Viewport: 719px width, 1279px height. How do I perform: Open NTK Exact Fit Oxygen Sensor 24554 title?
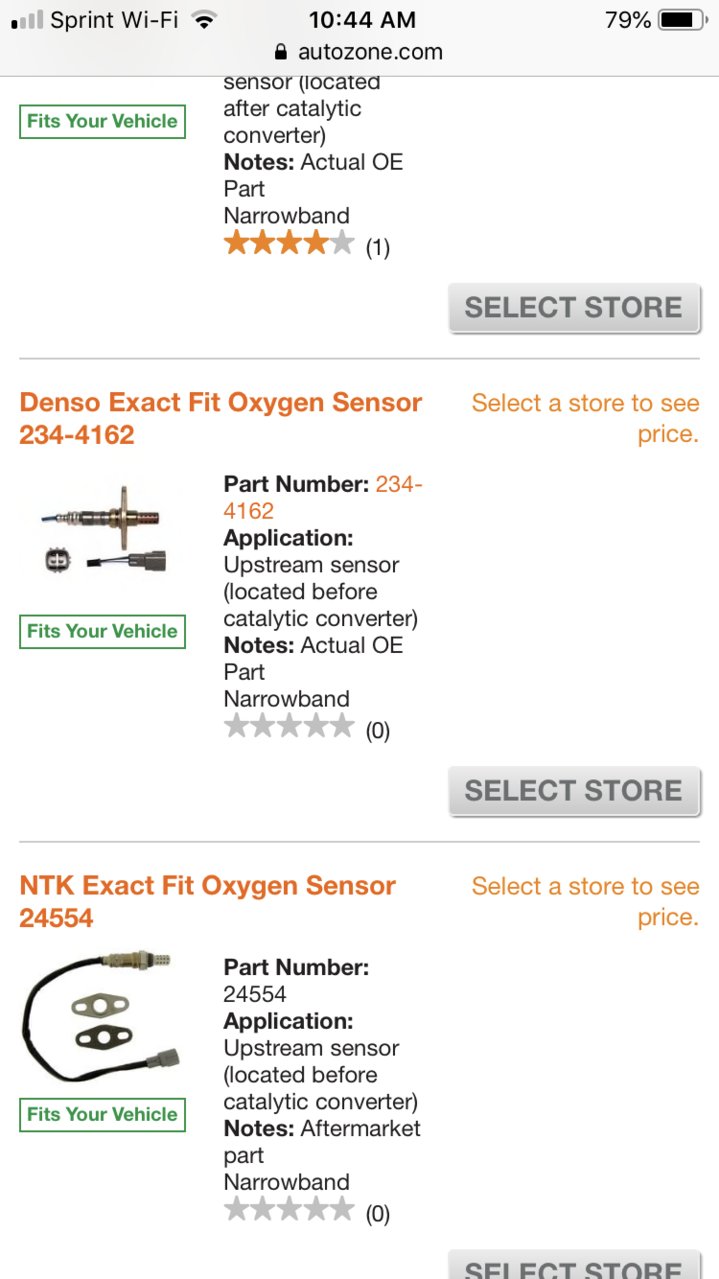coord(208,902)
